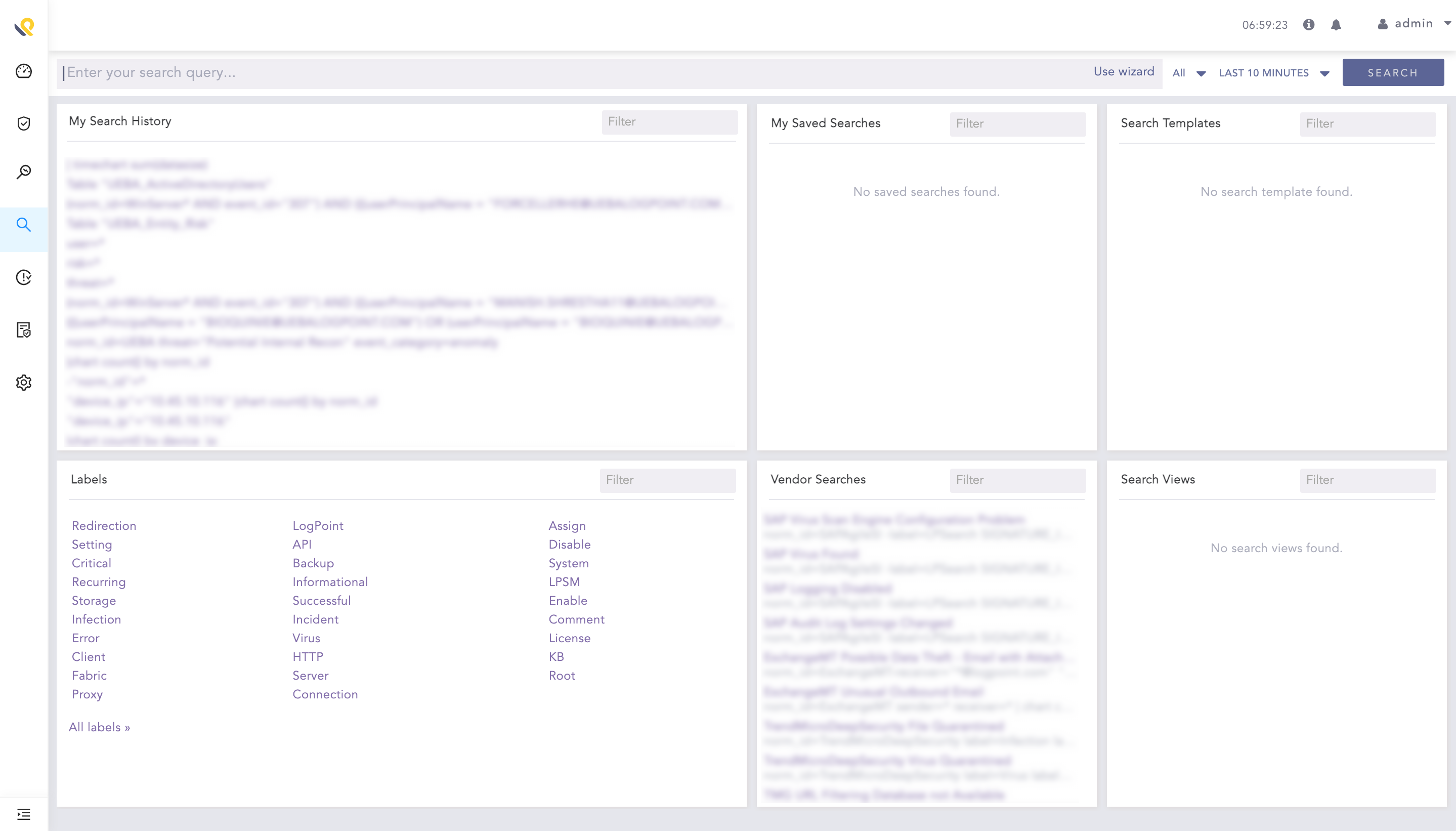Open the investigate magnifier-with-lightning icon
This screenshot has height=831, width=1456.
click(x=23, y=172)
